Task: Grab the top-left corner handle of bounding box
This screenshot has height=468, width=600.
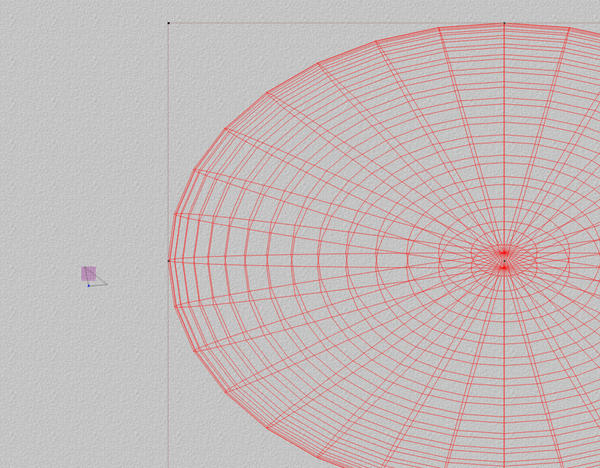Action: [x=169, y=23]
